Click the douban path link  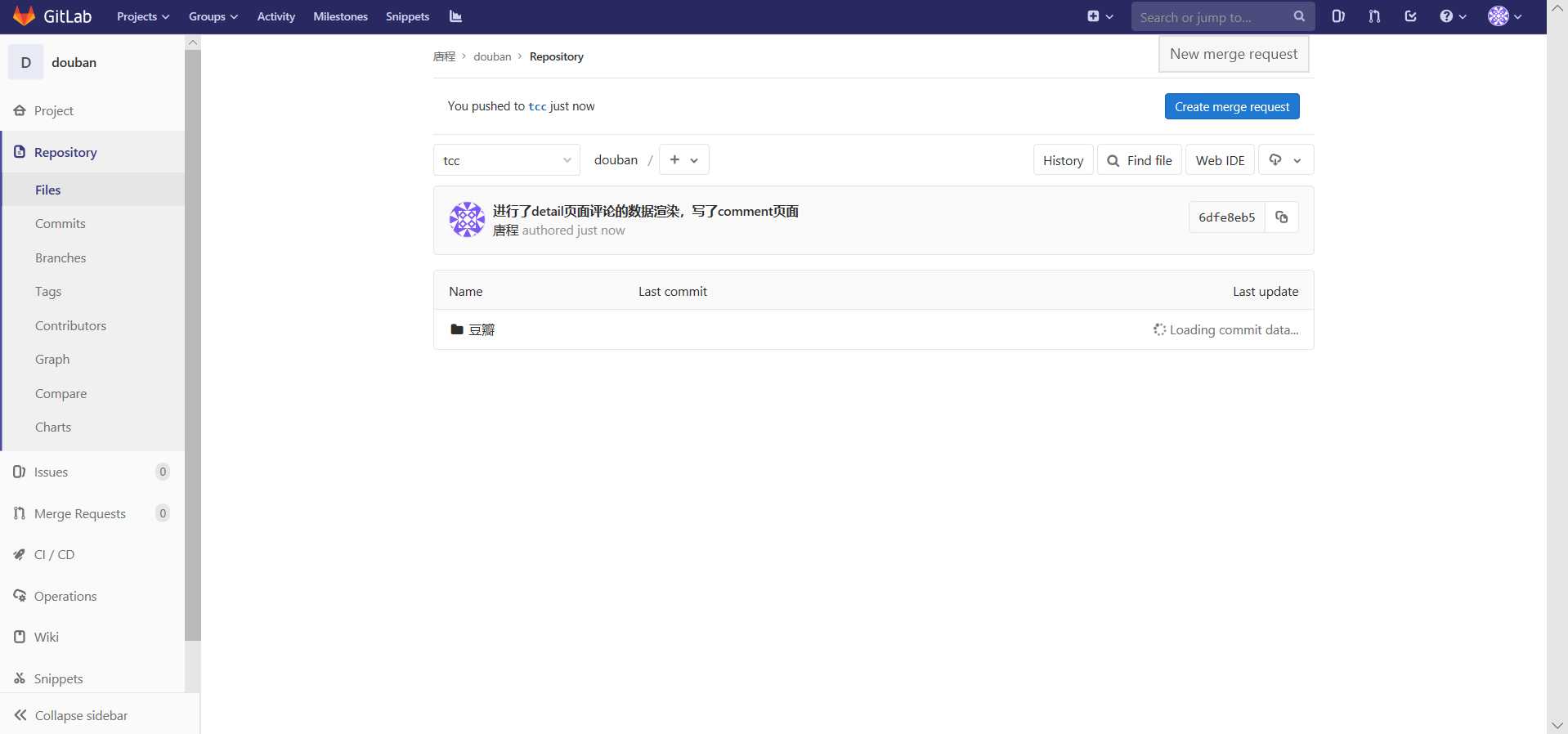click(616, 160)
